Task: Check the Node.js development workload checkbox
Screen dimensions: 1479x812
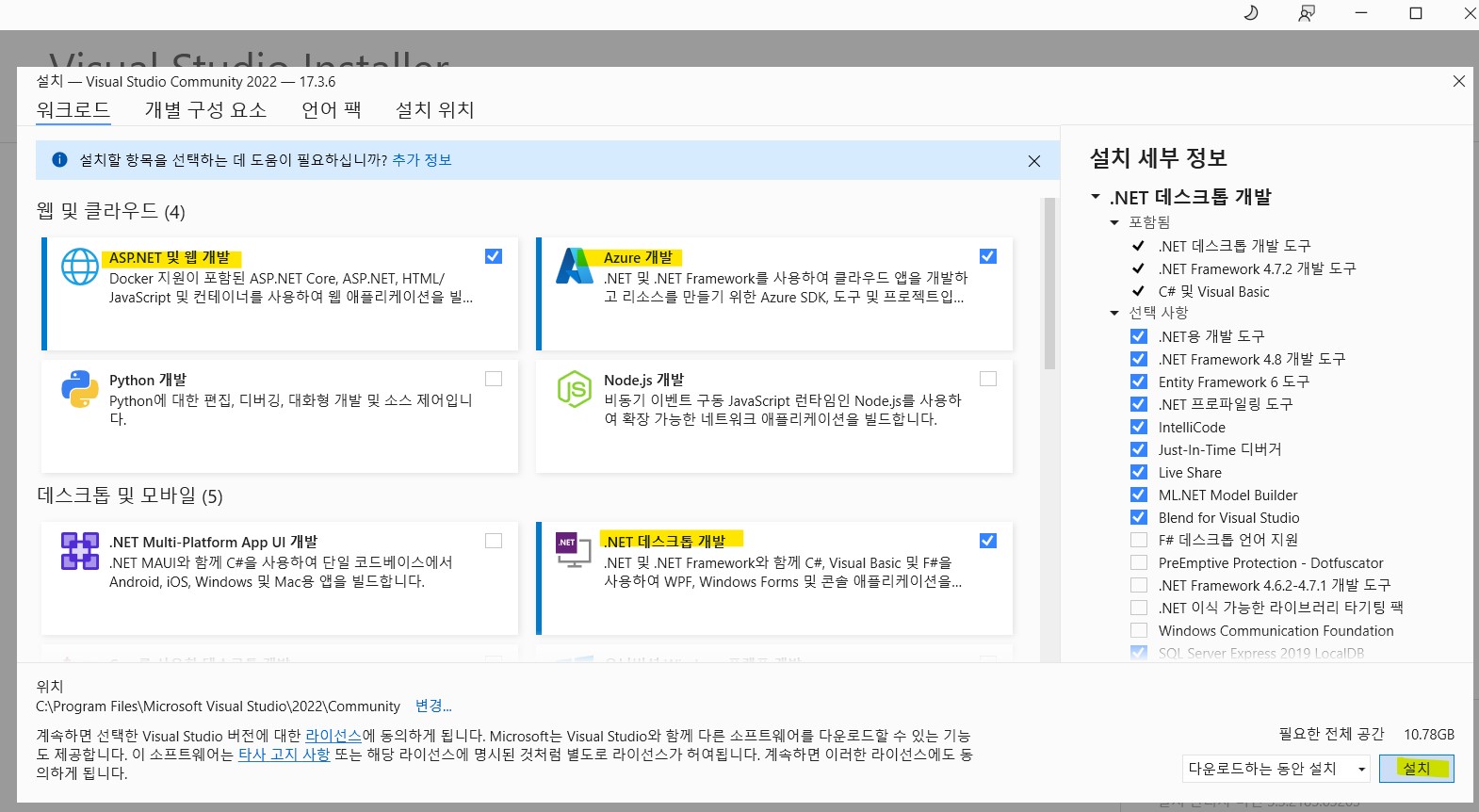Action: [988, 379]
